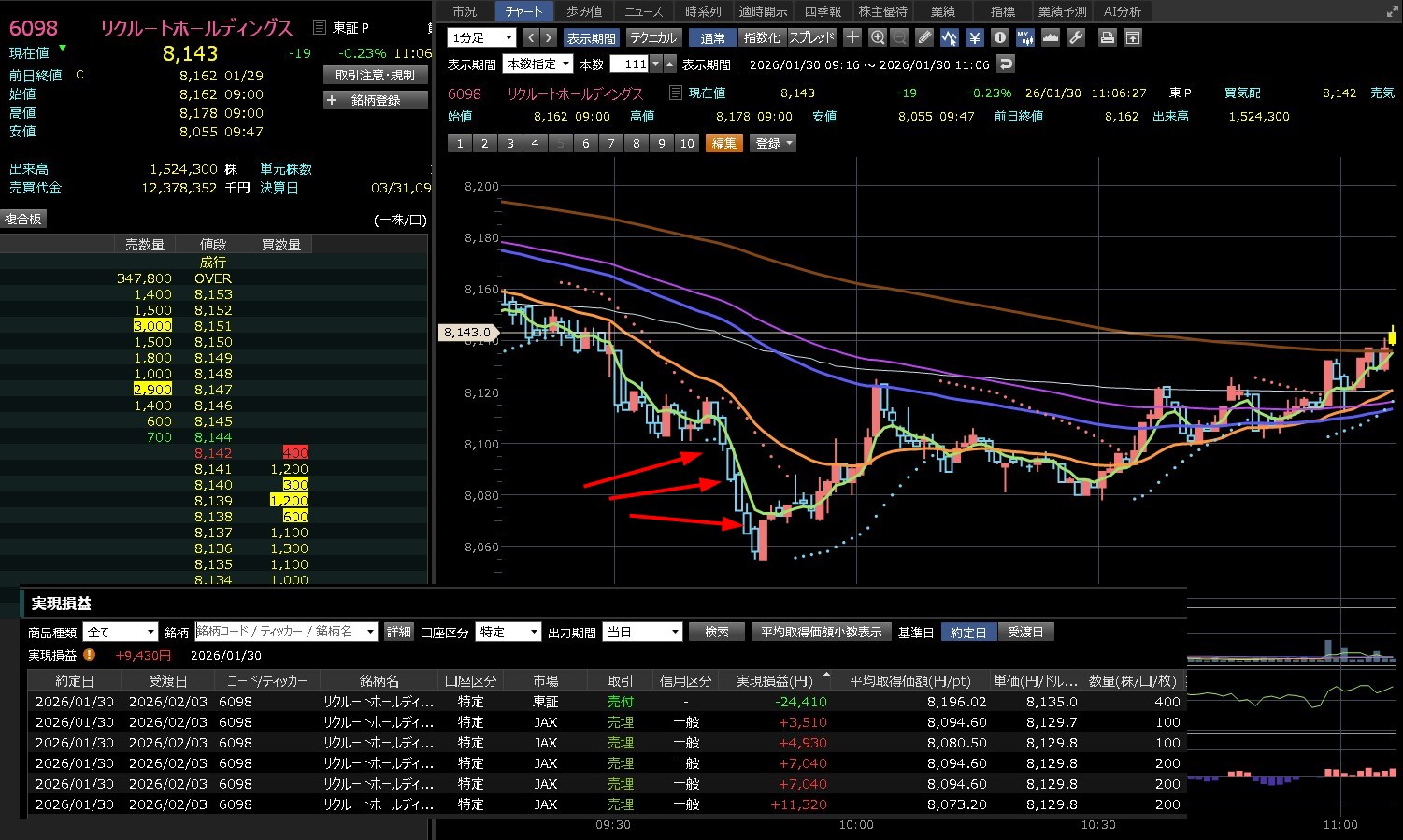The image size is (1403, 840).
Task: Click the yellow-highlighted 3,000 sell quantity cell
Action: point(152,326)
